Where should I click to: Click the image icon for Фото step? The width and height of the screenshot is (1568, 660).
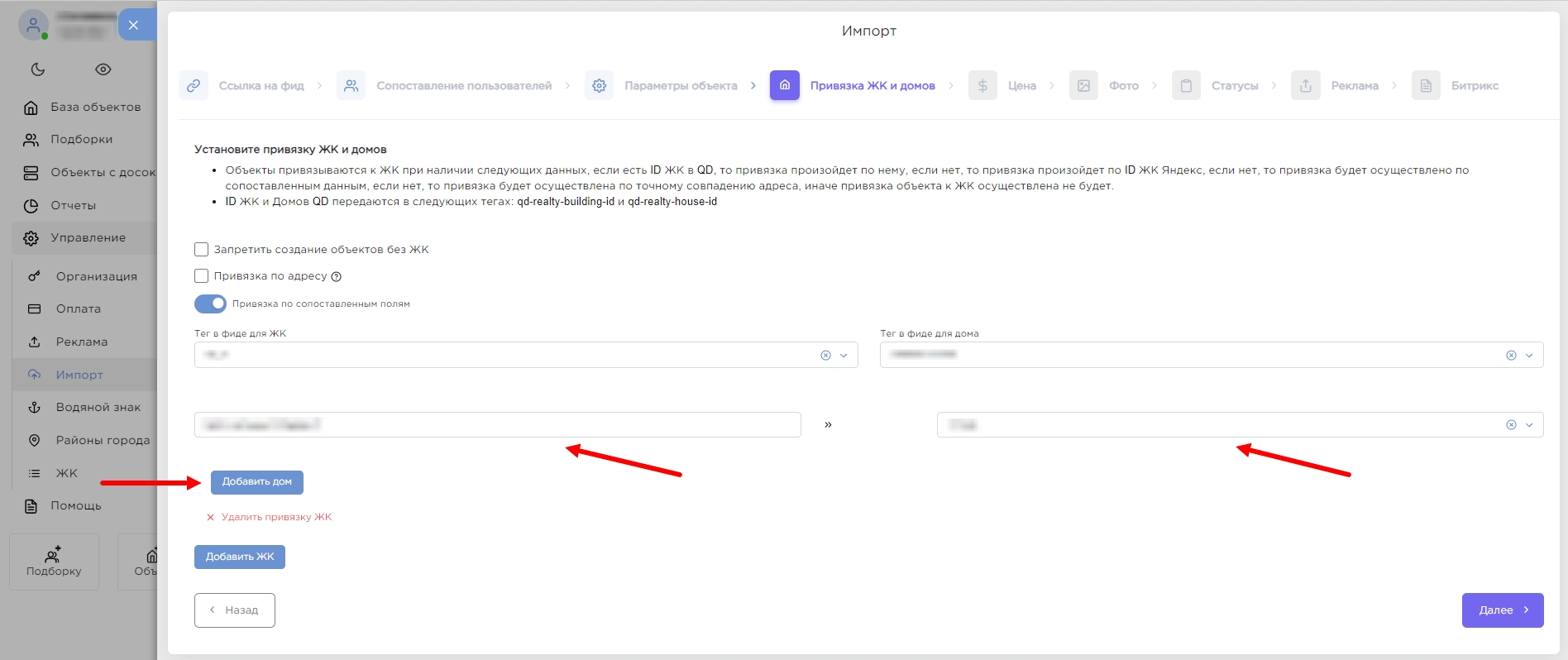pyautogui.click(x=1083, y=85)
